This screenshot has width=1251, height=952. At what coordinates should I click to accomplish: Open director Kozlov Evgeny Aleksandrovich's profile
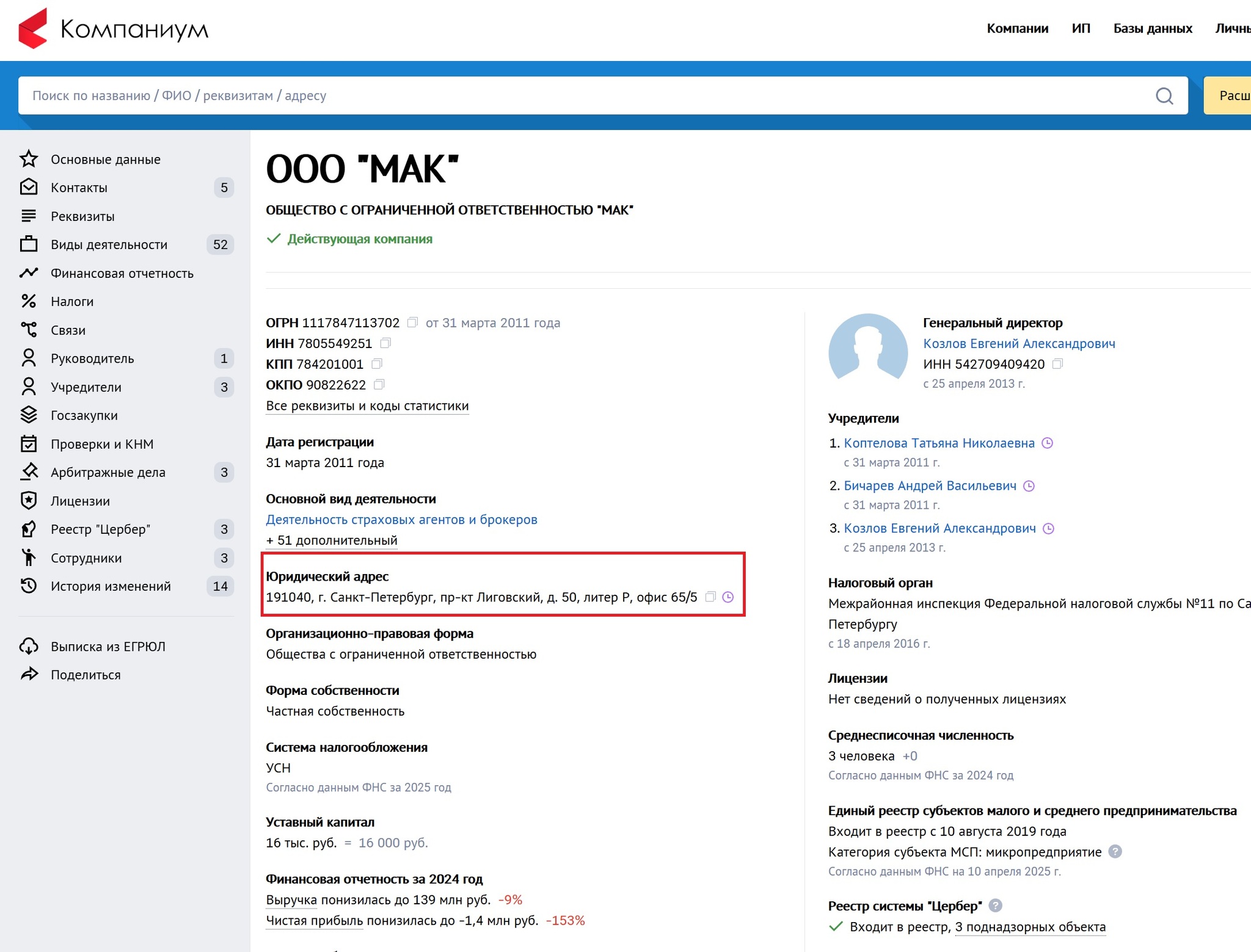pos(1019,344)
